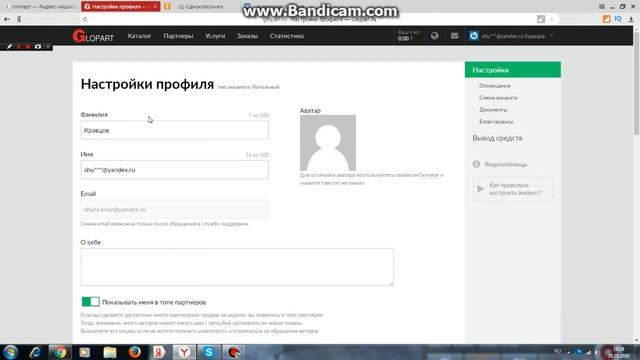The width and height of the screenshot is (640, 360).
Task: Open Документы in sidebar
Action: point(493,109)
